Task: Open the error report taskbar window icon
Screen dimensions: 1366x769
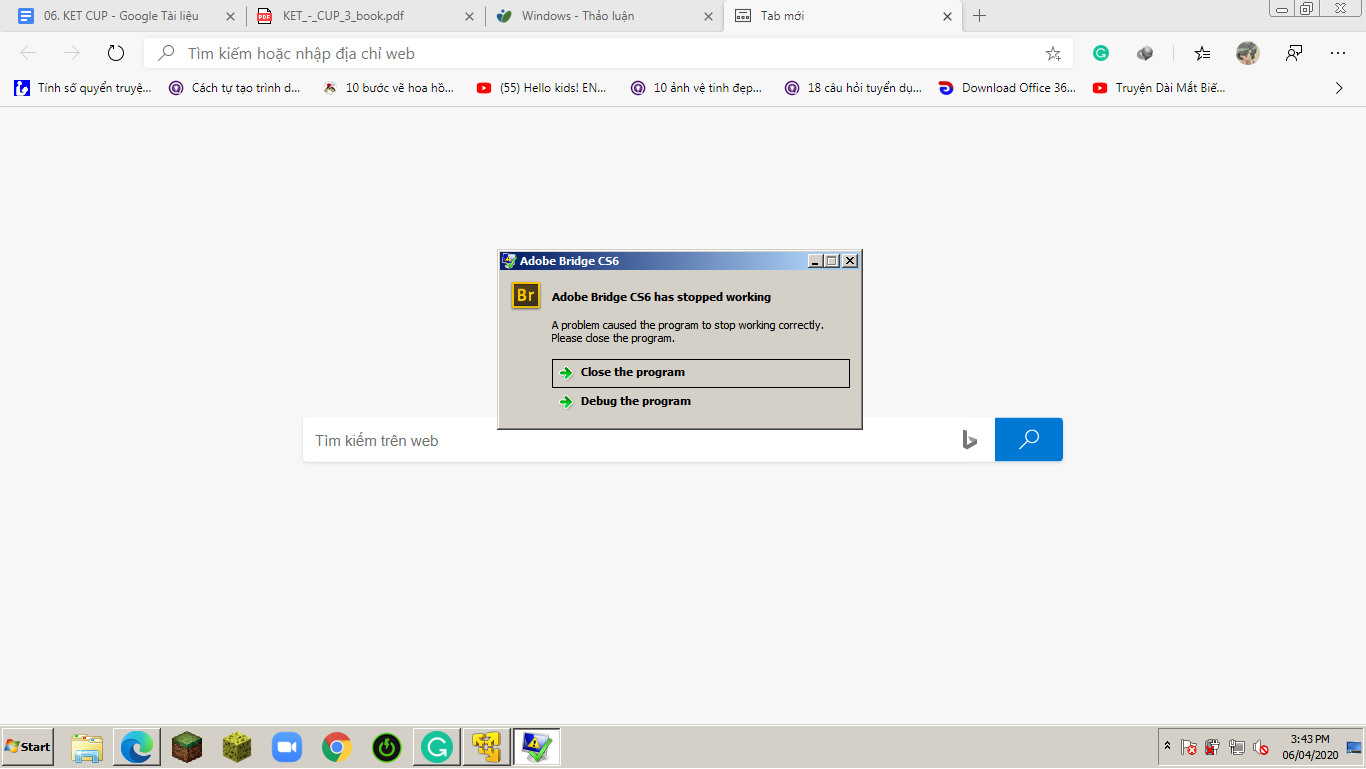Action: [x=536, y=747]
